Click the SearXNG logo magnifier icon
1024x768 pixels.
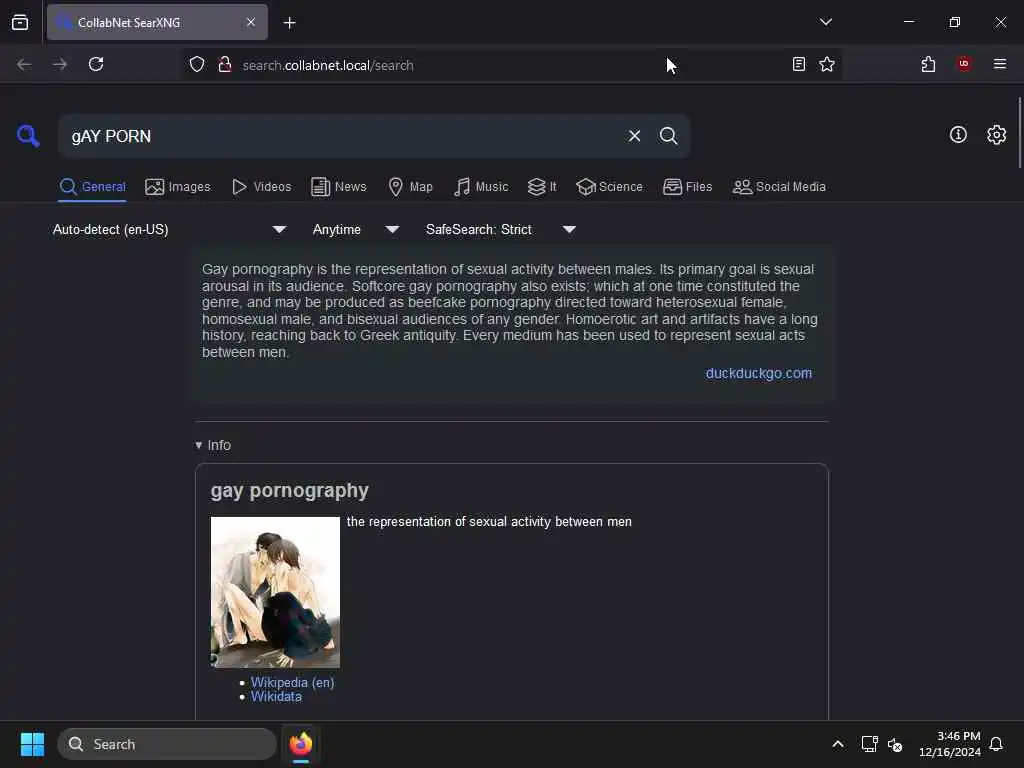28,136
